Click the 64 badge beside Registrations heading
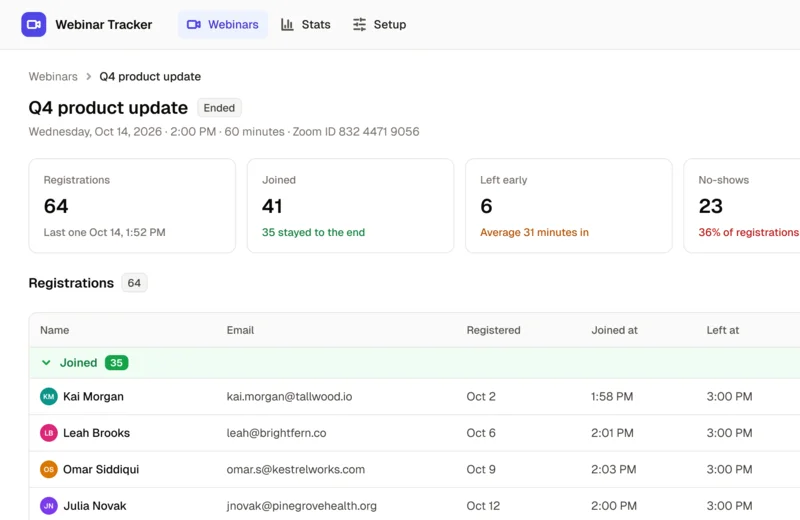 coord(134,283)
